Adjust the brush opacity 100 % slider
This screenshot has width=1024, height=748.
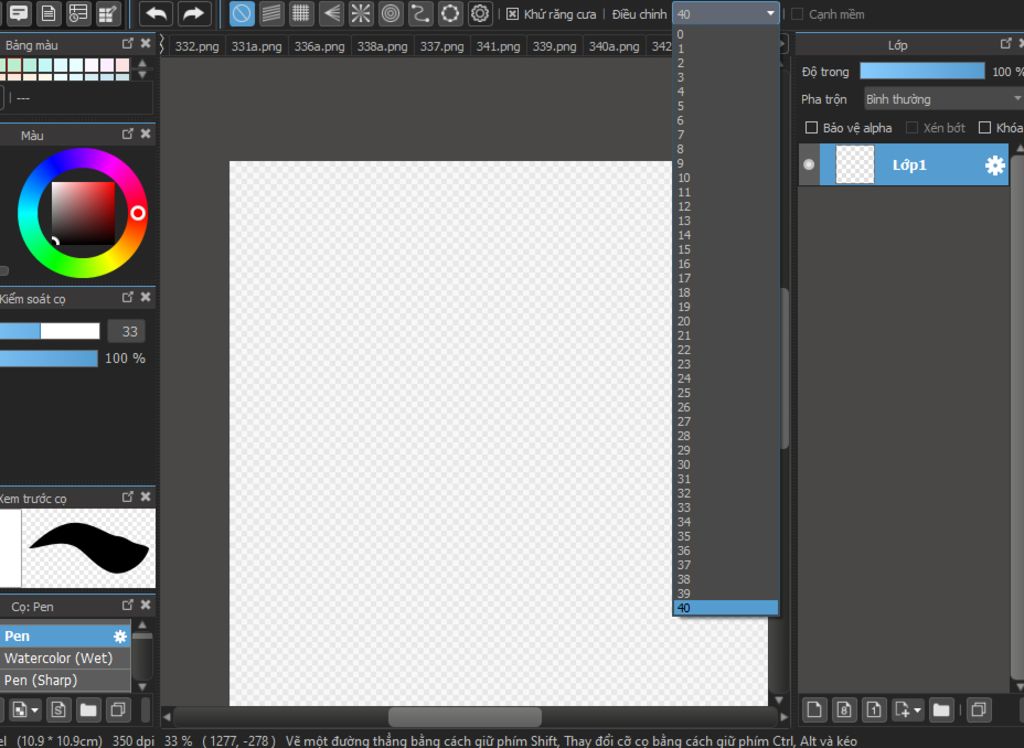click(49, 358)
